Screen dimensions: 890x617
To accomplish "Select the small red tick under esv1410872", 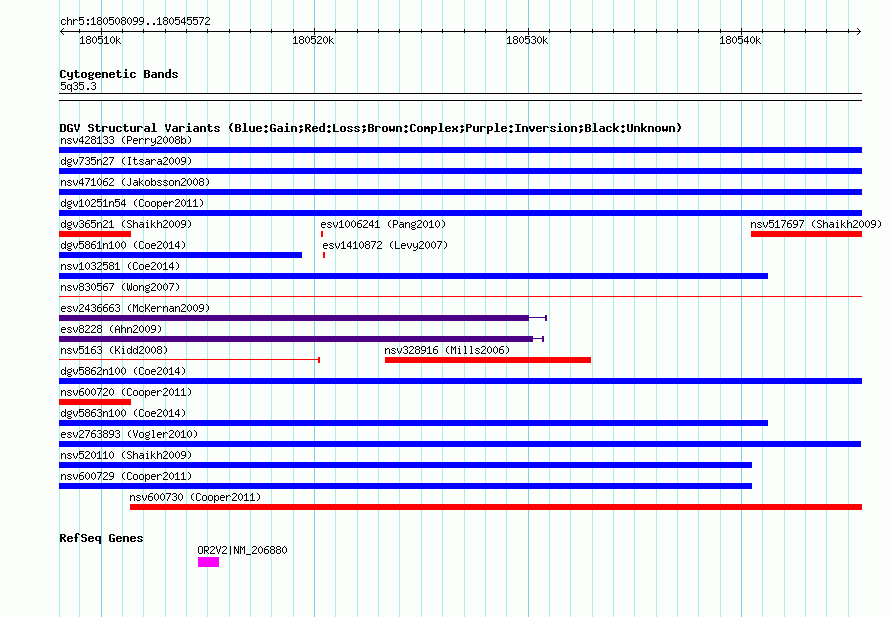I will [324, 255].
